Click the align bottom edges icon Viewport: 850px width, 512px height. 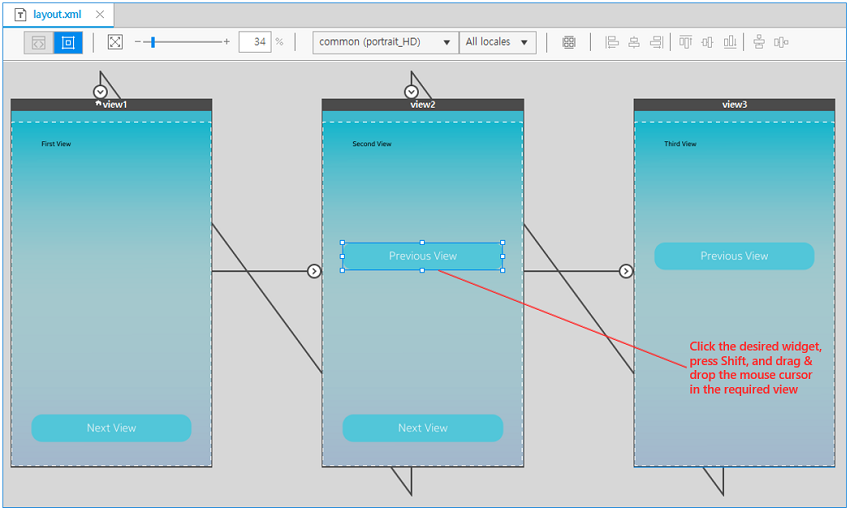coord(730,42)
